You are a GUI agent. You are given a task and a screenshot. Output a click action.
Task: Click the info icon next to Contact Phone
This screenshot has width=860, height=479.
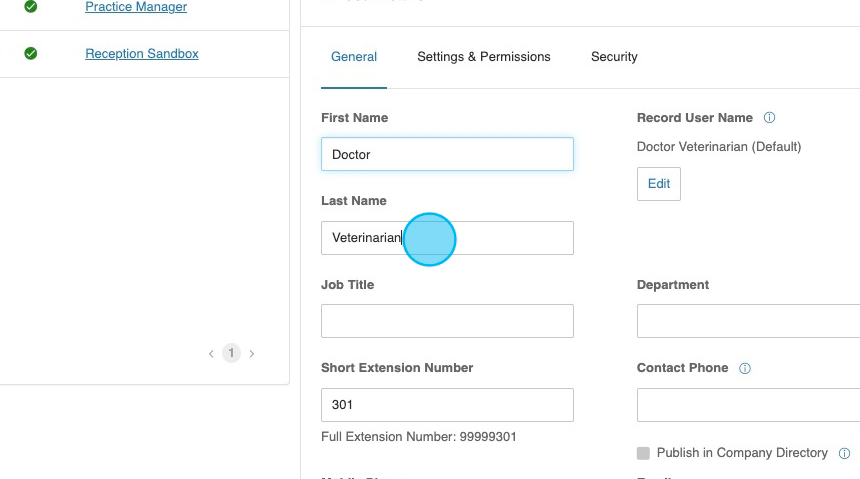pos(744,368)
